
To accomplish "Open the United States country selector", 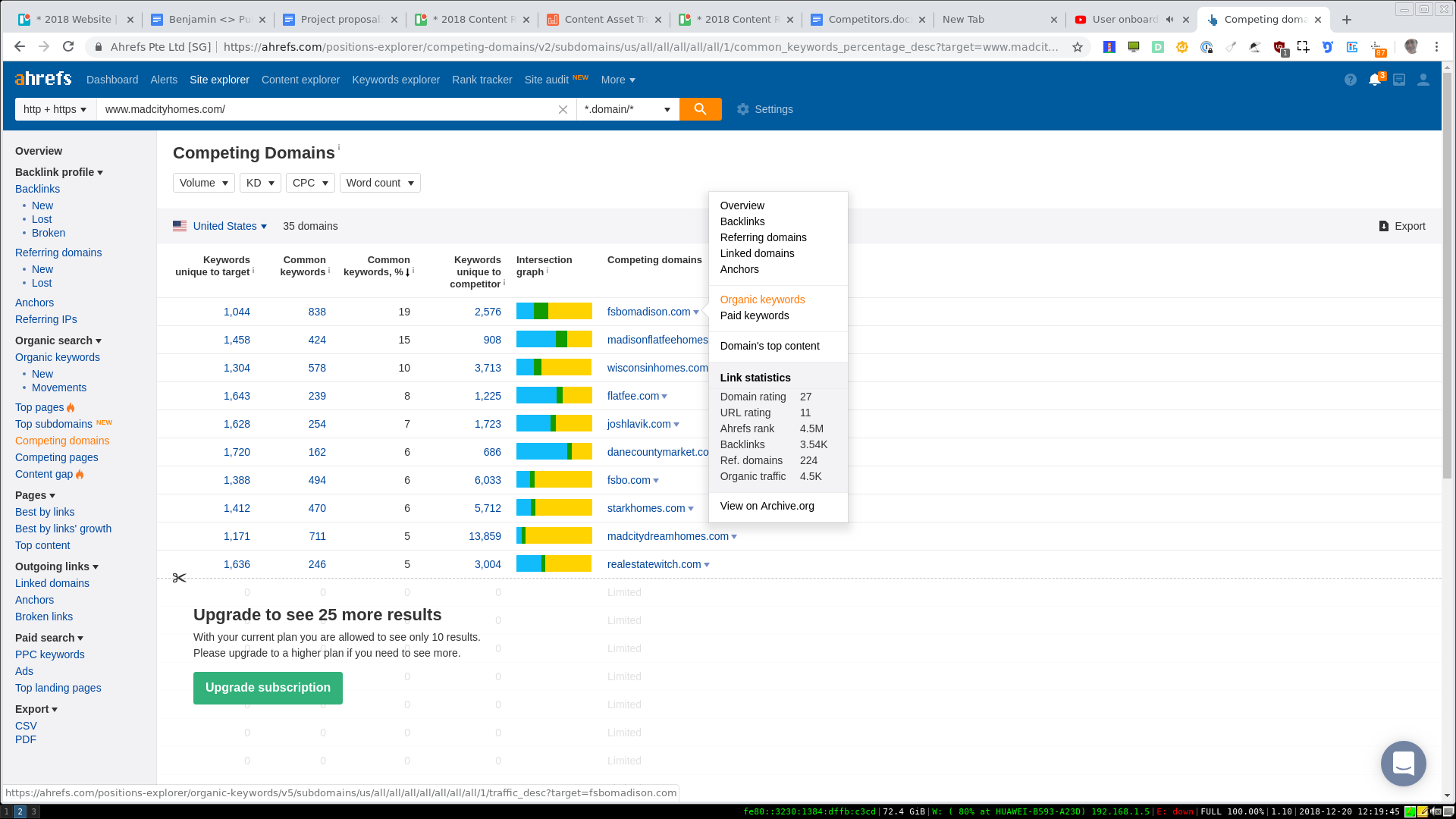I will click(x=230, y=226).
